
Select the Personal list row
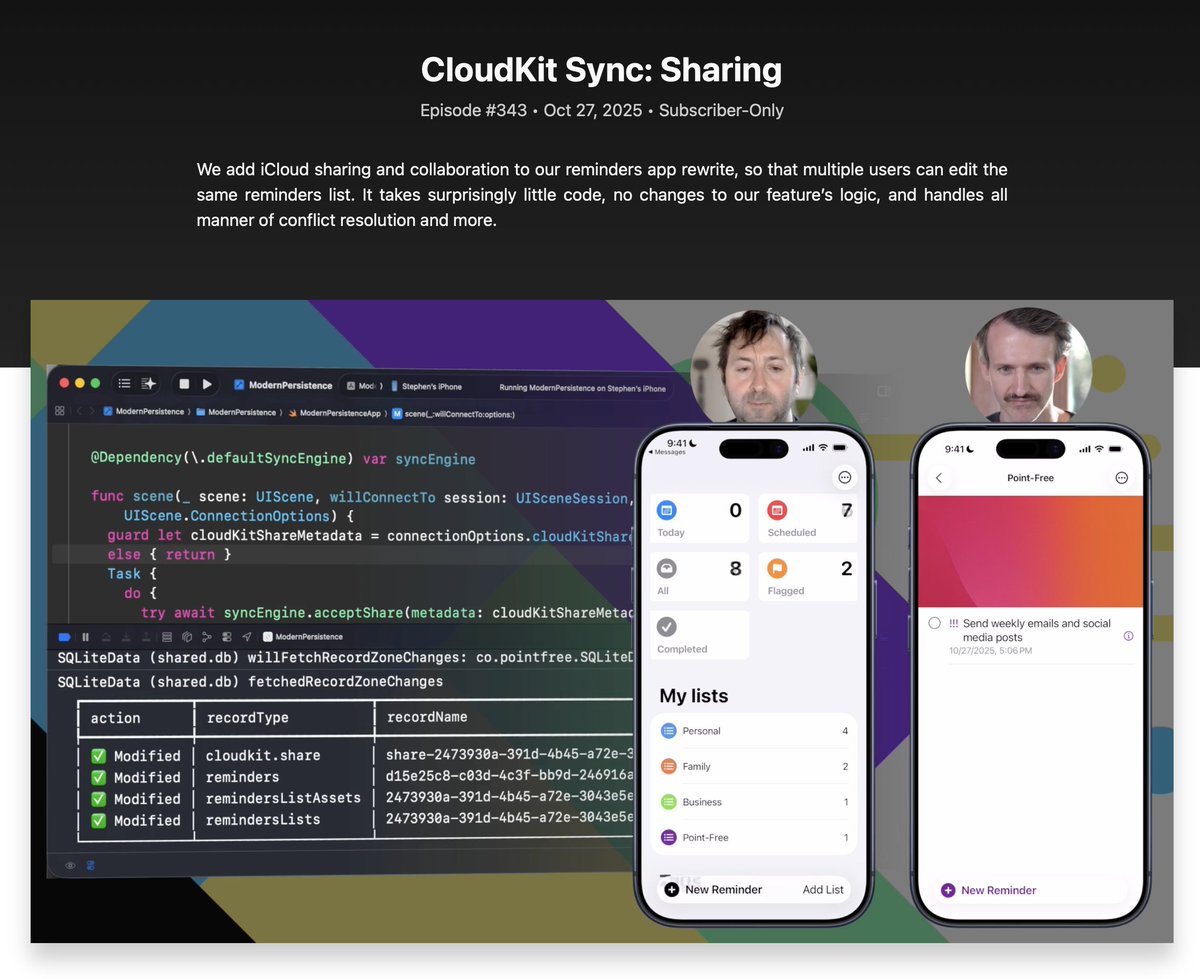coord(754,731)
